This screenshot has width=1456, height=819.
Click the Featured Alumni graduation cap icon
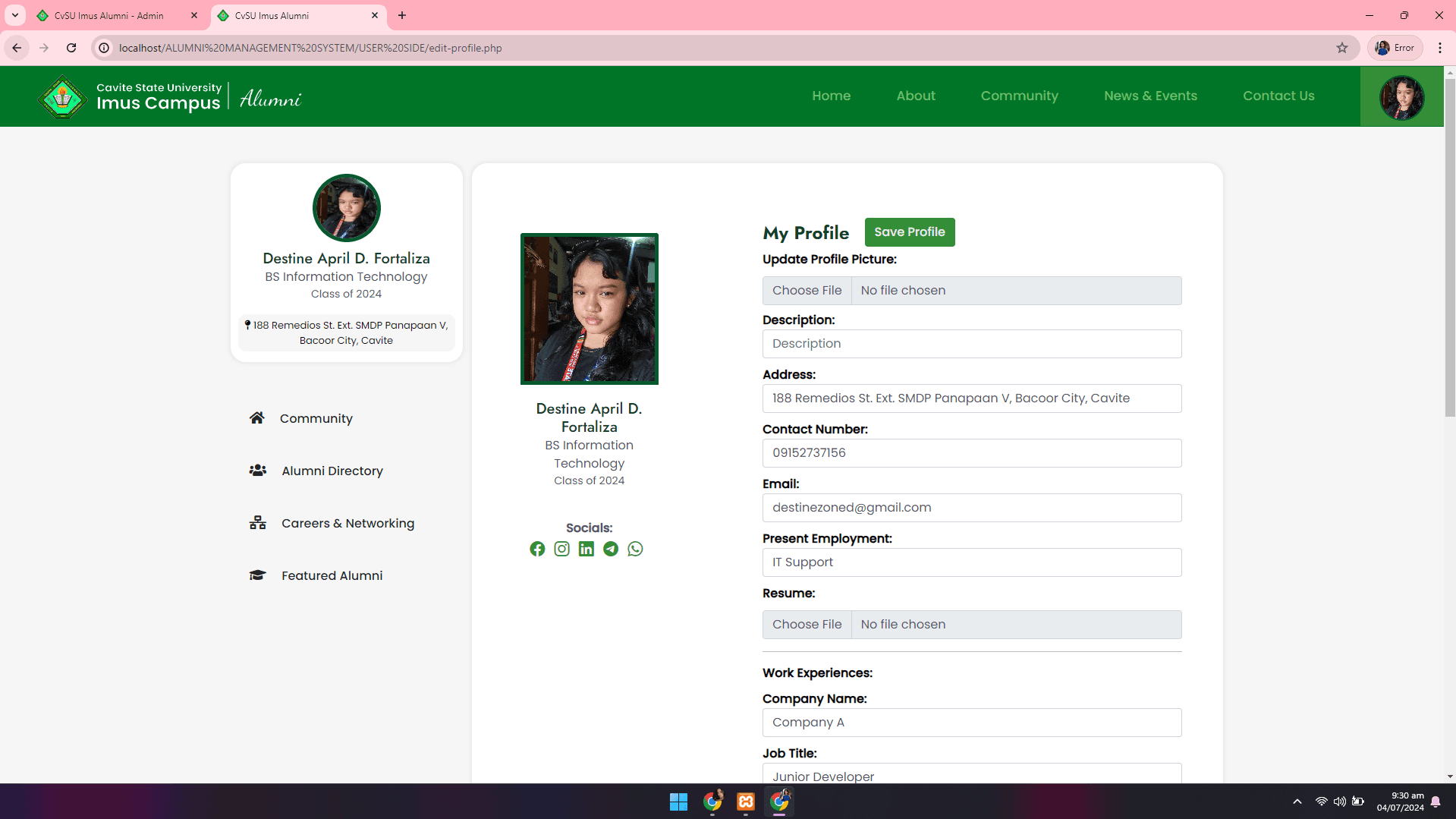click(258, 575)
